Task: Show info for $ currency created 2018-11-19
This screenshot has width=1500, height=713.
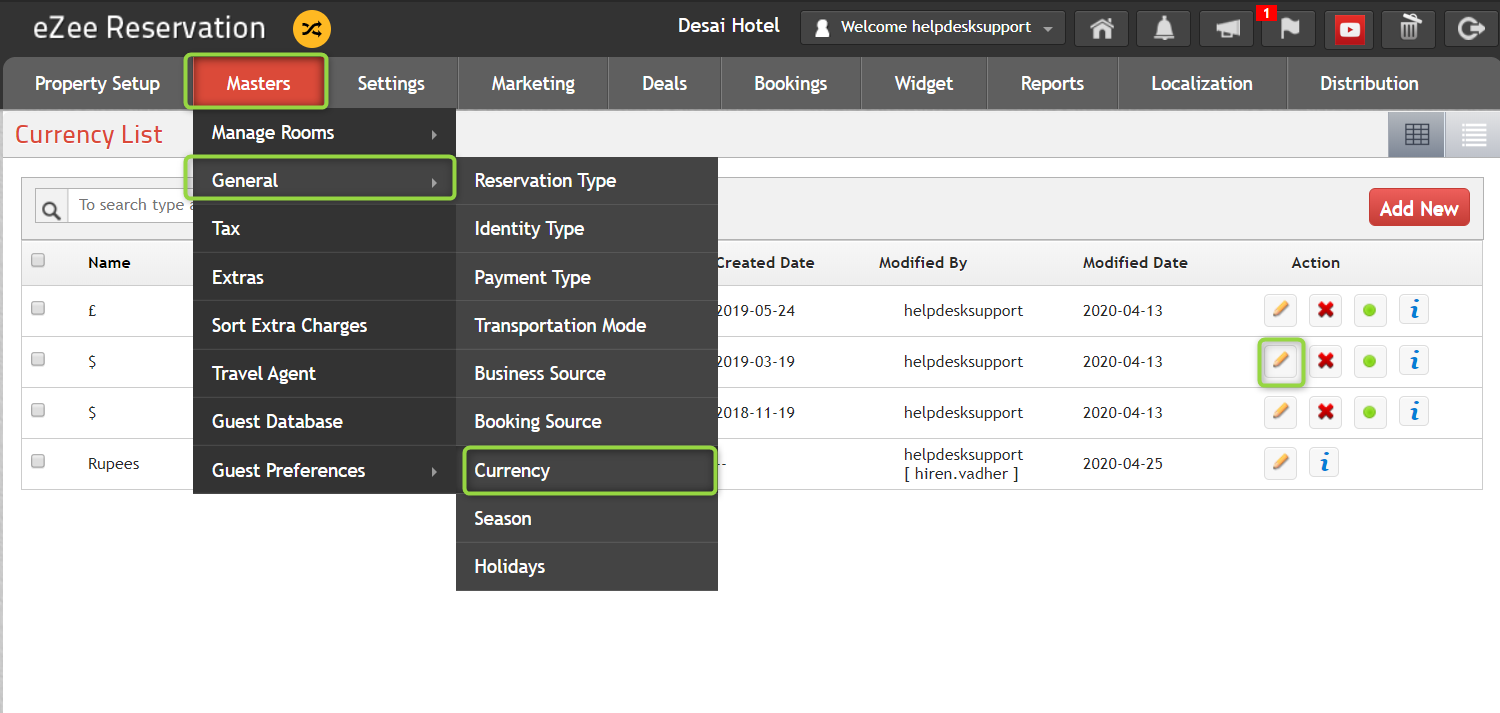Action: click(1414, 411)
